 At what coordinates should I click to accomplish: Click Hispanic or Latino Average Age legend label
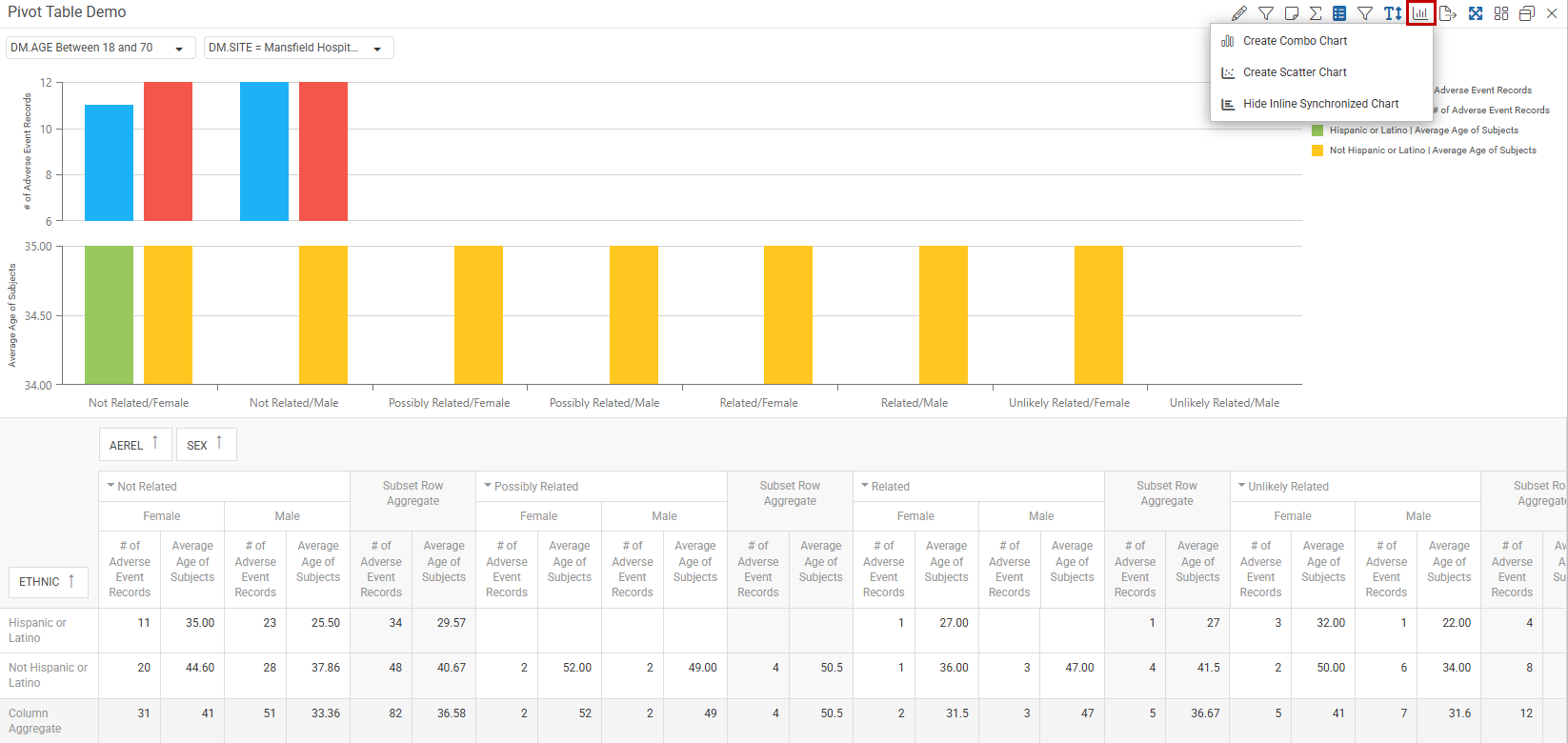point(1424,131)
